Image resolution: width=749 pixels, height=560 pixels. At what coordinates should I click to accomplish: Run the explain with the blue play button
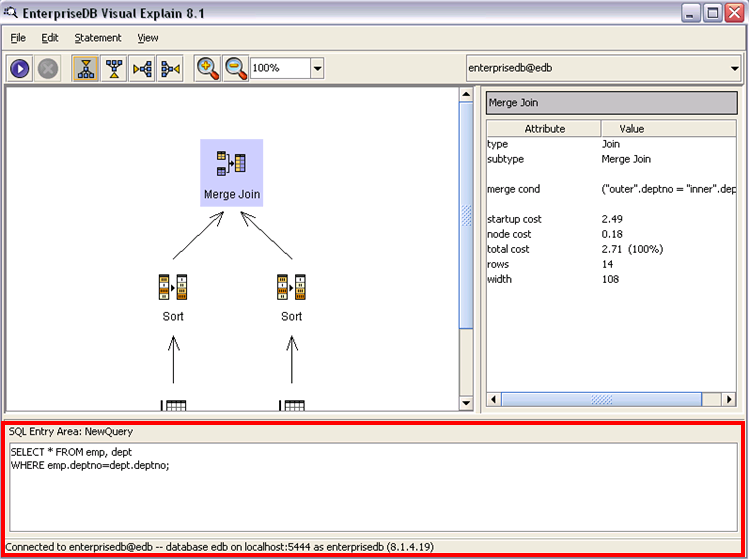click(20, 69)
